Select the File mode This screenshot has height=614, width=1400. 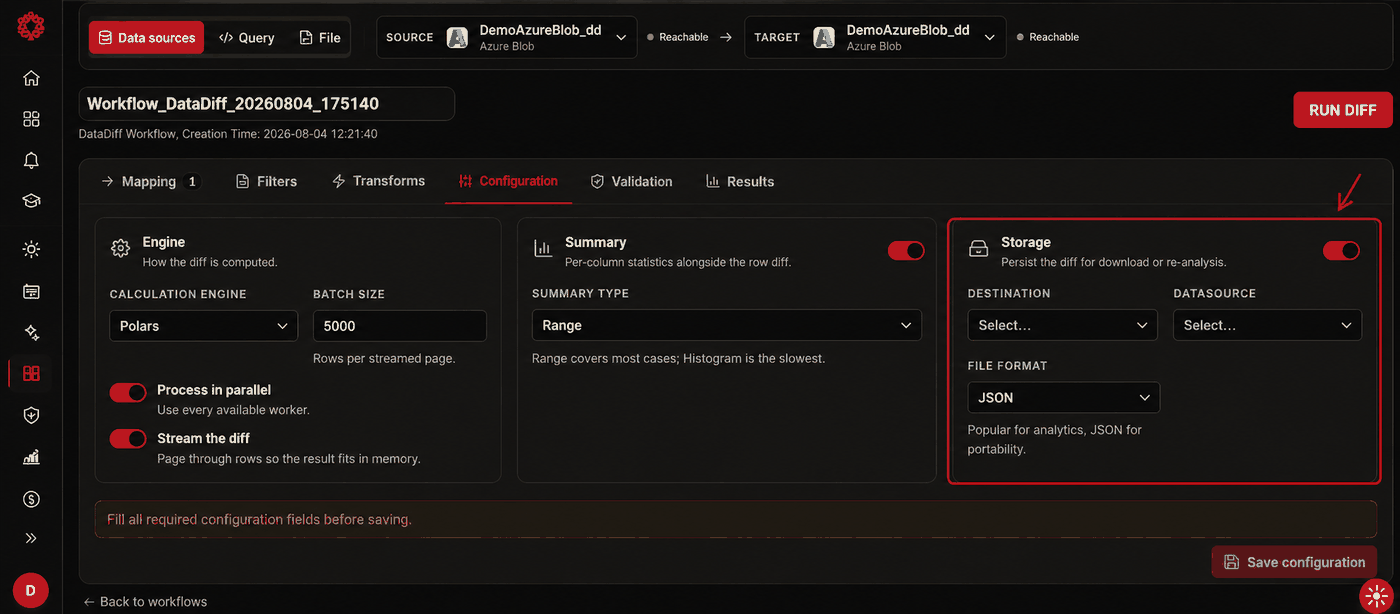(319, 37)
